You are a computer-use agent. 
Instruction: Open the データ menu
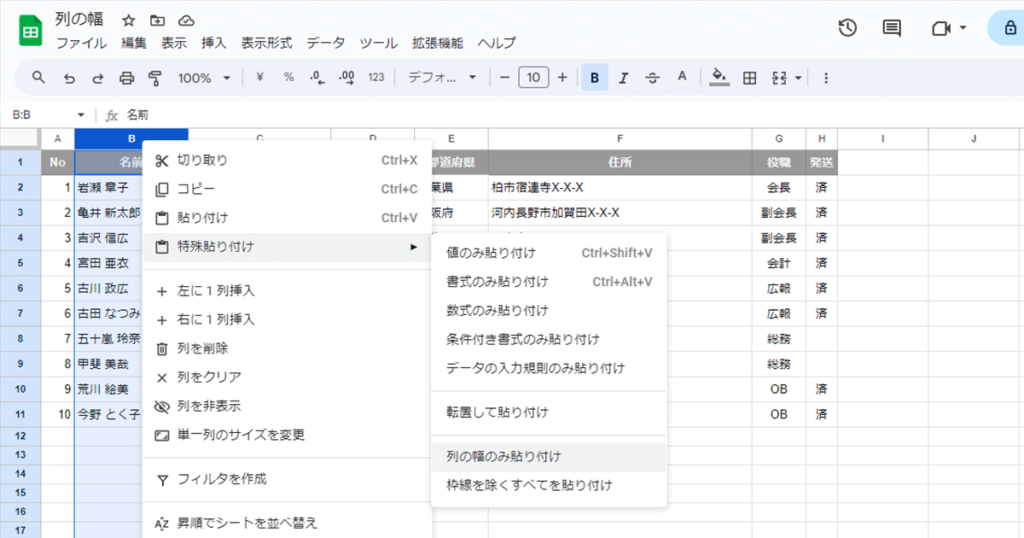[325, 43]
